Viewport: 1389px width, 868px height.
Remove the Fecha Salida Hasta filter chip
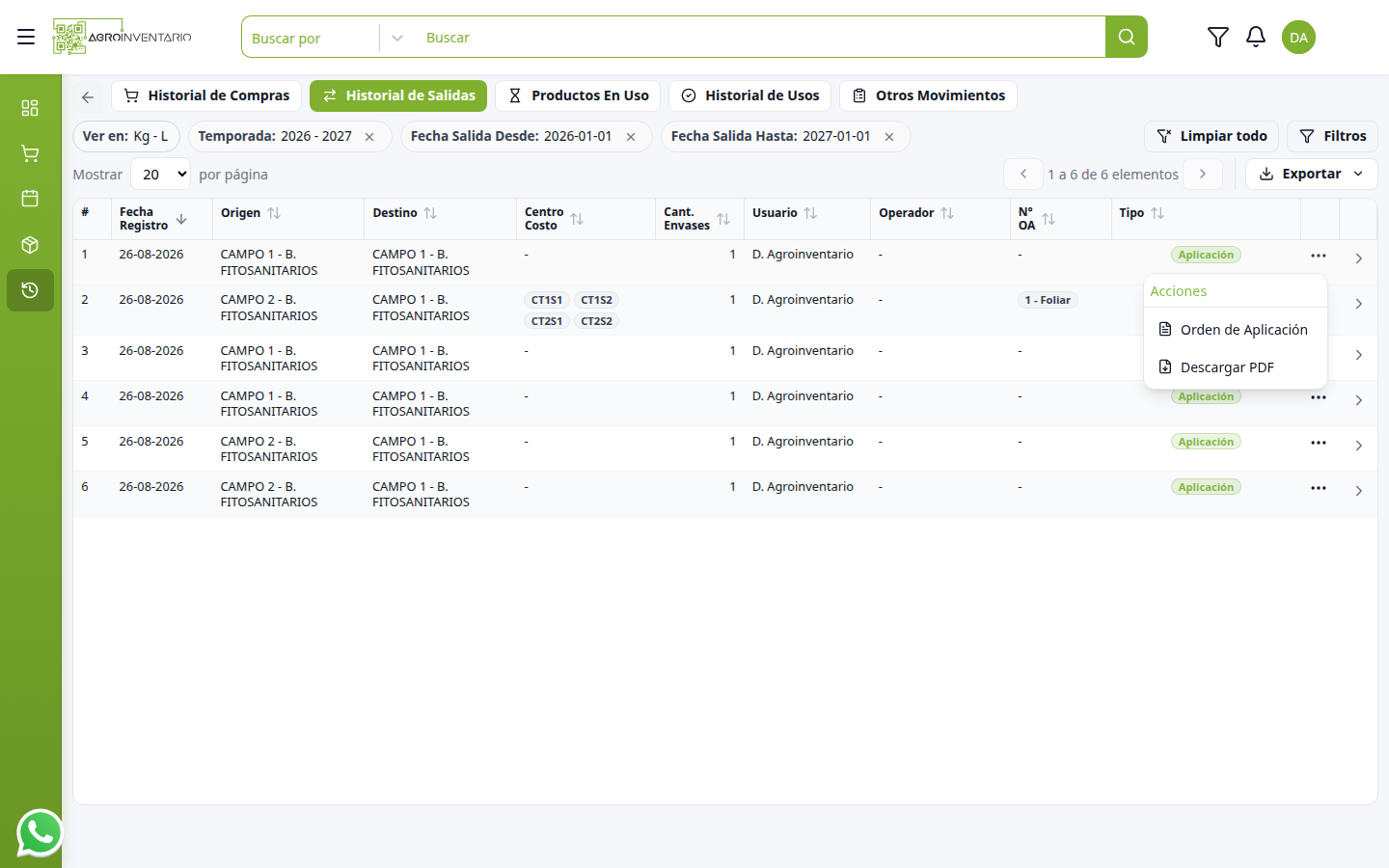889,137
